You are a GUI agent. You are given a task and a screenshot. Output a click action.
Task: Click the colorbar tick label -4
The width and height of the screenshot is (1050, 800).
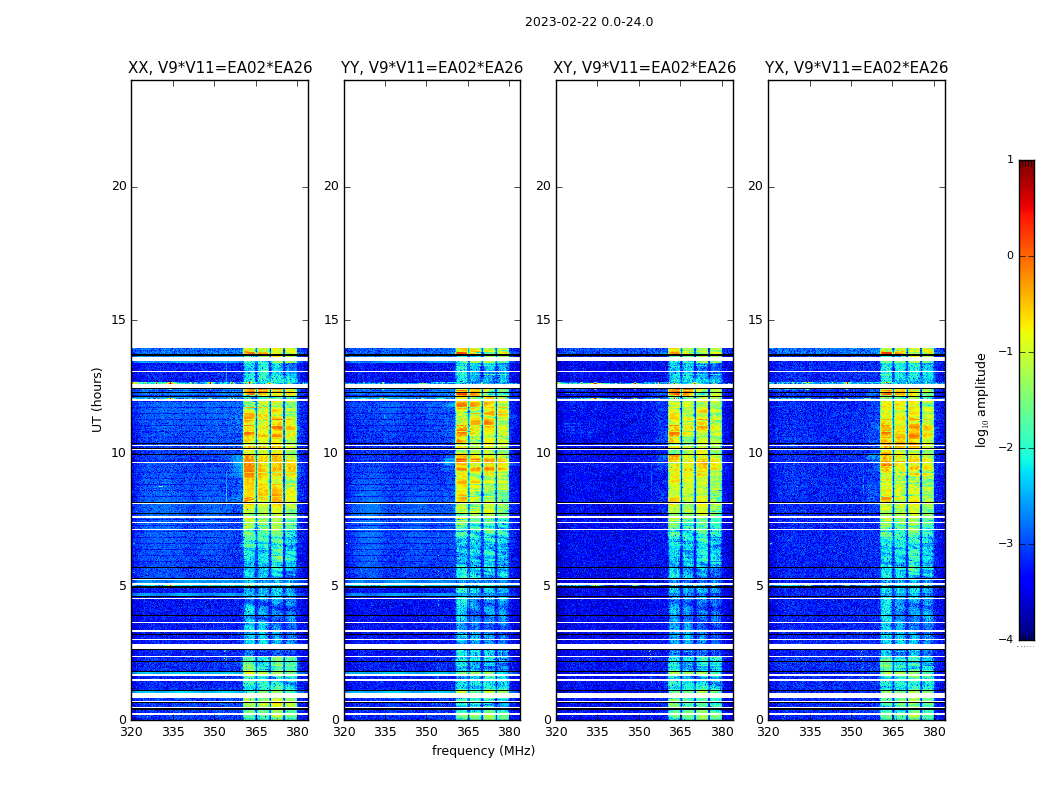pyautogui.click(x=1009, y=640)
